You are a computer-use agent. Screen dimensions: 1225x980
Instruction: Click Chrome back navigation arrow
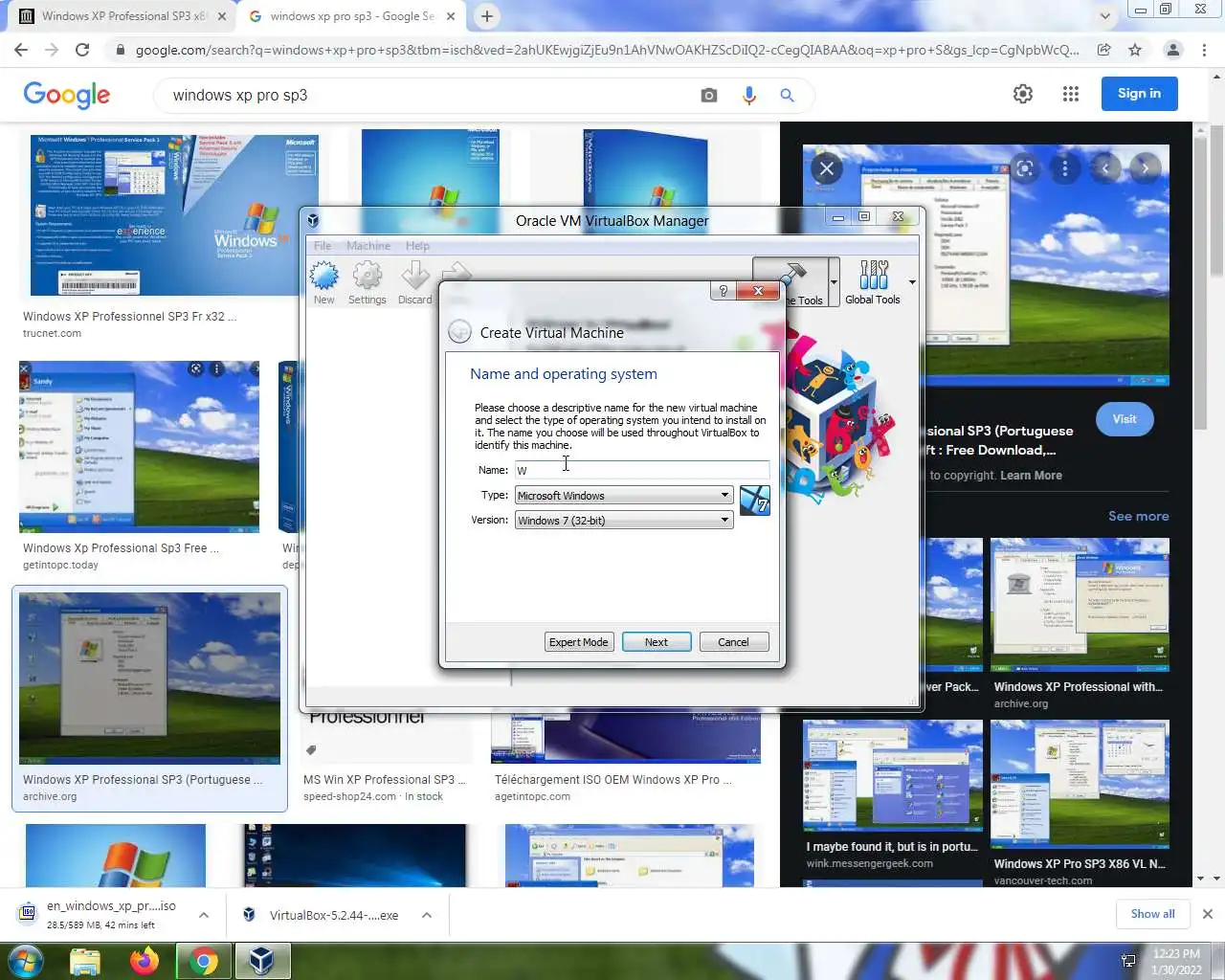pos(21,50)
